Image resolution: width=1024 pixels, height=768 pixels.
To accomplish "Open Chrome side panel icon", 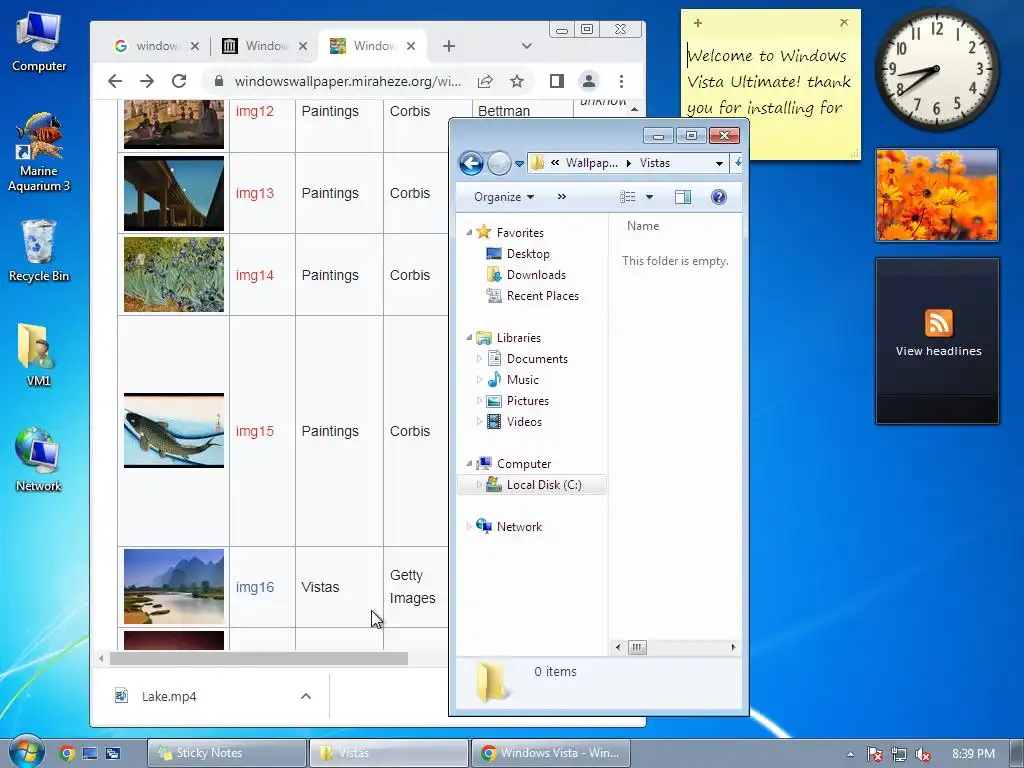I will tap(556, 81).
